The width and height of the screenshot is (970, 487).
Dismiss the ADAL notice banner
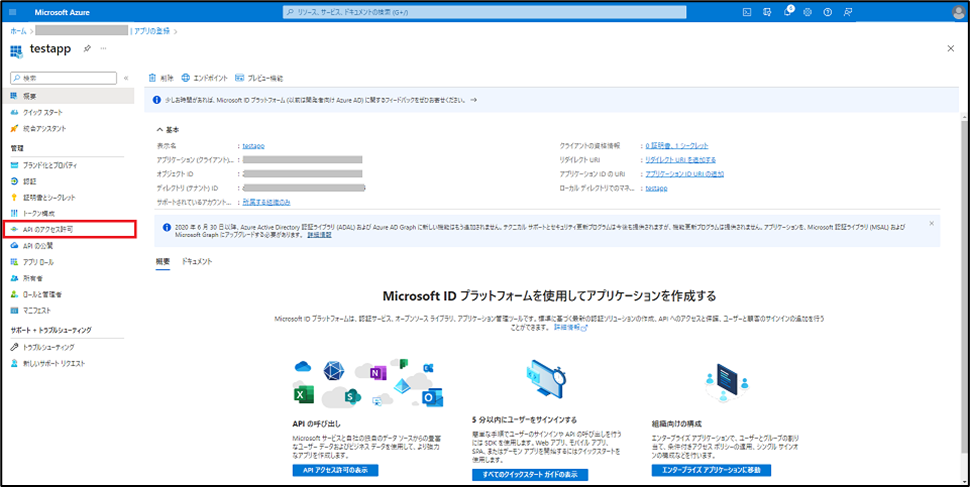click(x=932, y=223)
